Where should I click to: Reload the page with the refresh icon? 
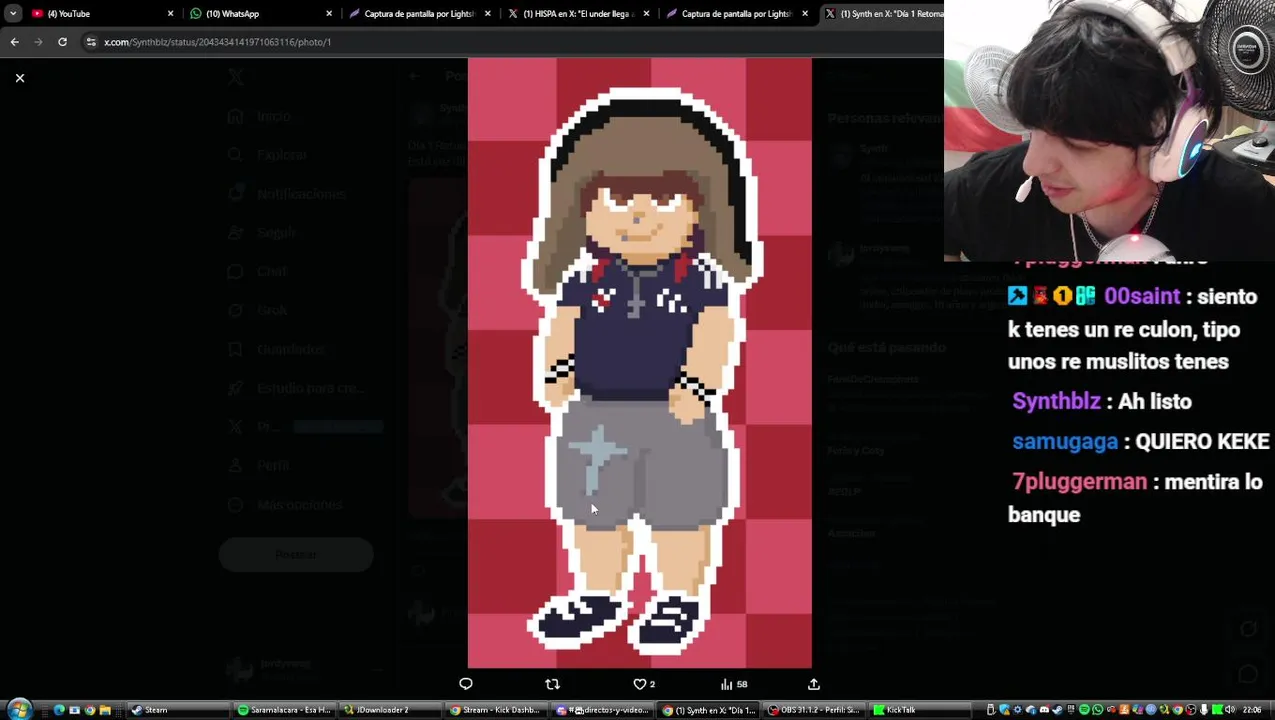click(62, 42)
